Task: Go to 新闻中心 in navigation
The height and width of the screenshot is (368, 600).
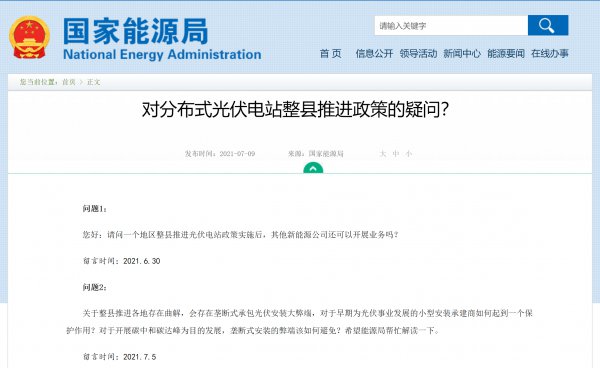Action: (462, 54)
